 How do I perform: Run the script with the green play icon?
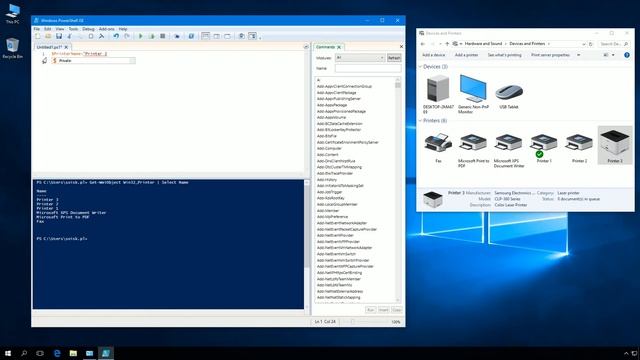pyautogui.click(x=141, y=36)
